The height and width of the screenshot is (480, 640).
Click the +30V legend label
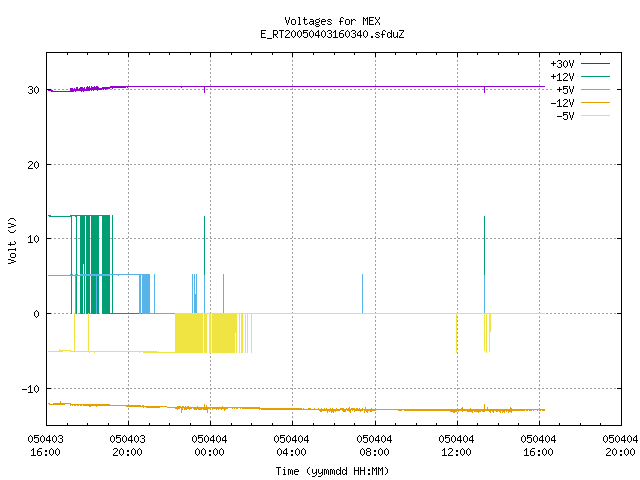click(562, 64)
